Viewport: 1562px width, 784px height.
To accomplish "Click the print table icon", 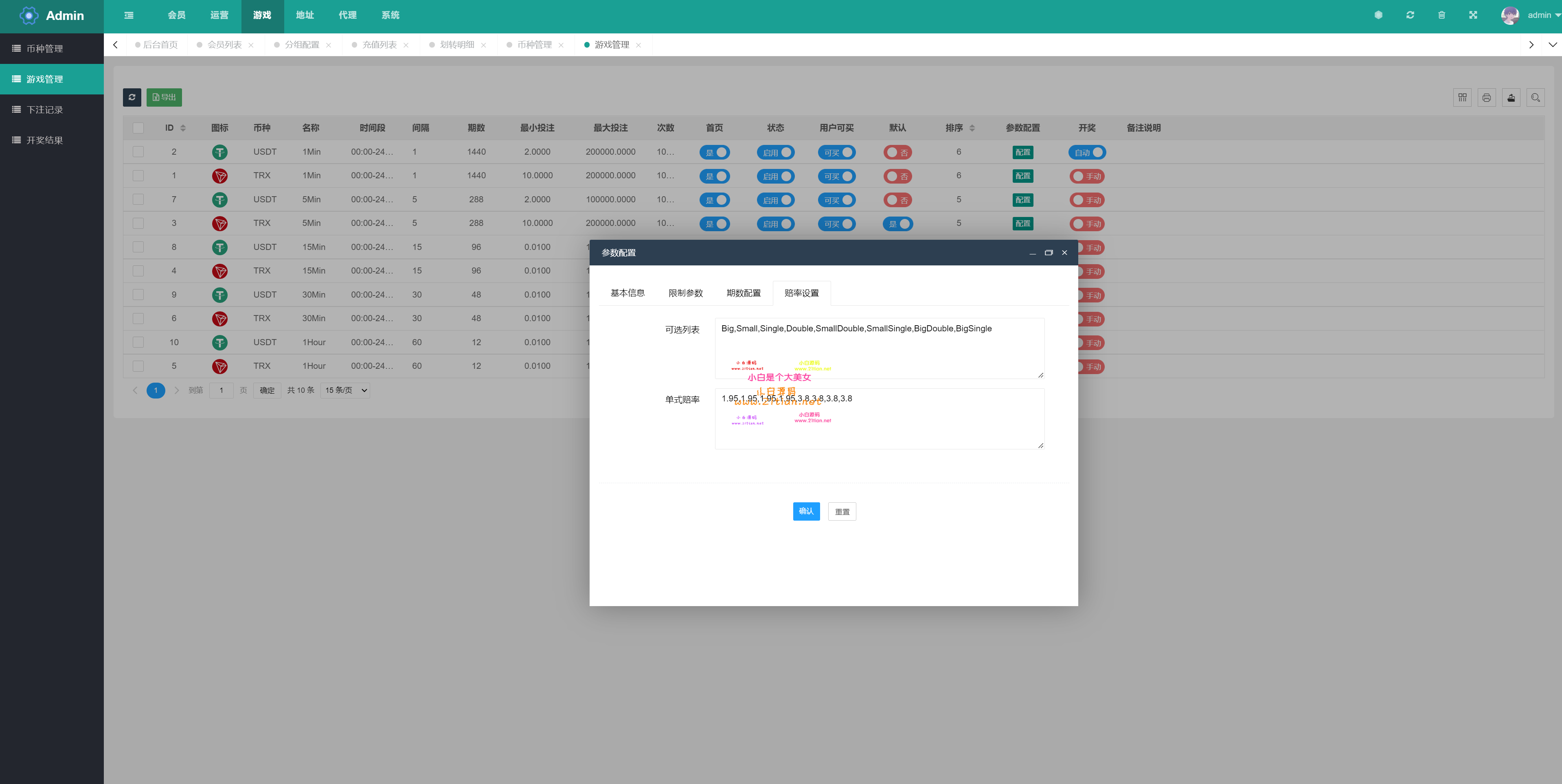I will click(1486, 98).
